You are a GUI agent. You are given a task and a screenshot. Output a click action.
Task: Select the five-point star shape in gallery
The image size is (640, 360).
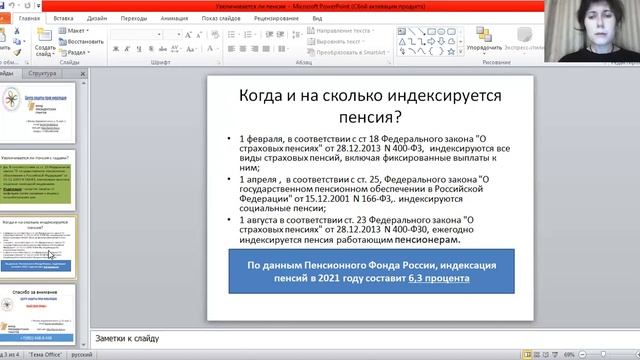451,52
